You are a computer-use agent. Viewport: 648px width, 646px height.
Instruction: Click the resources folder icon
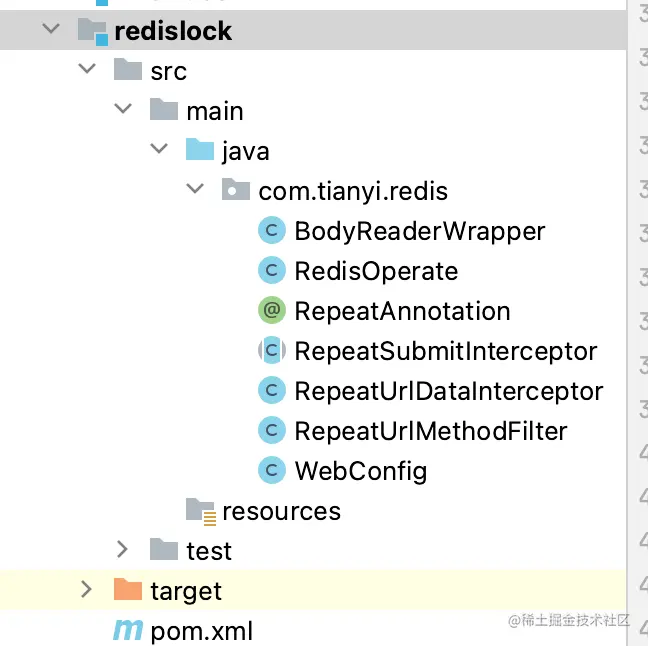200,511
